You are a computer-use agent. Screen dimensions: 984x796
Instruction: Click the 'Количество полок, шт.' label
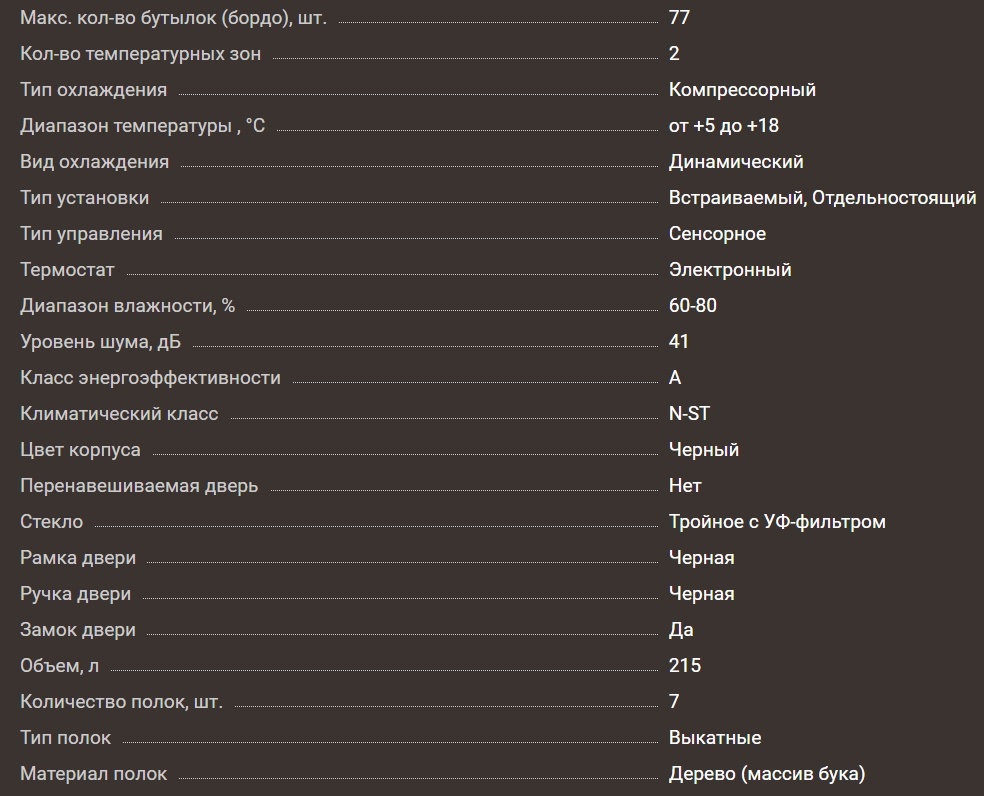[x=121, y=702]
